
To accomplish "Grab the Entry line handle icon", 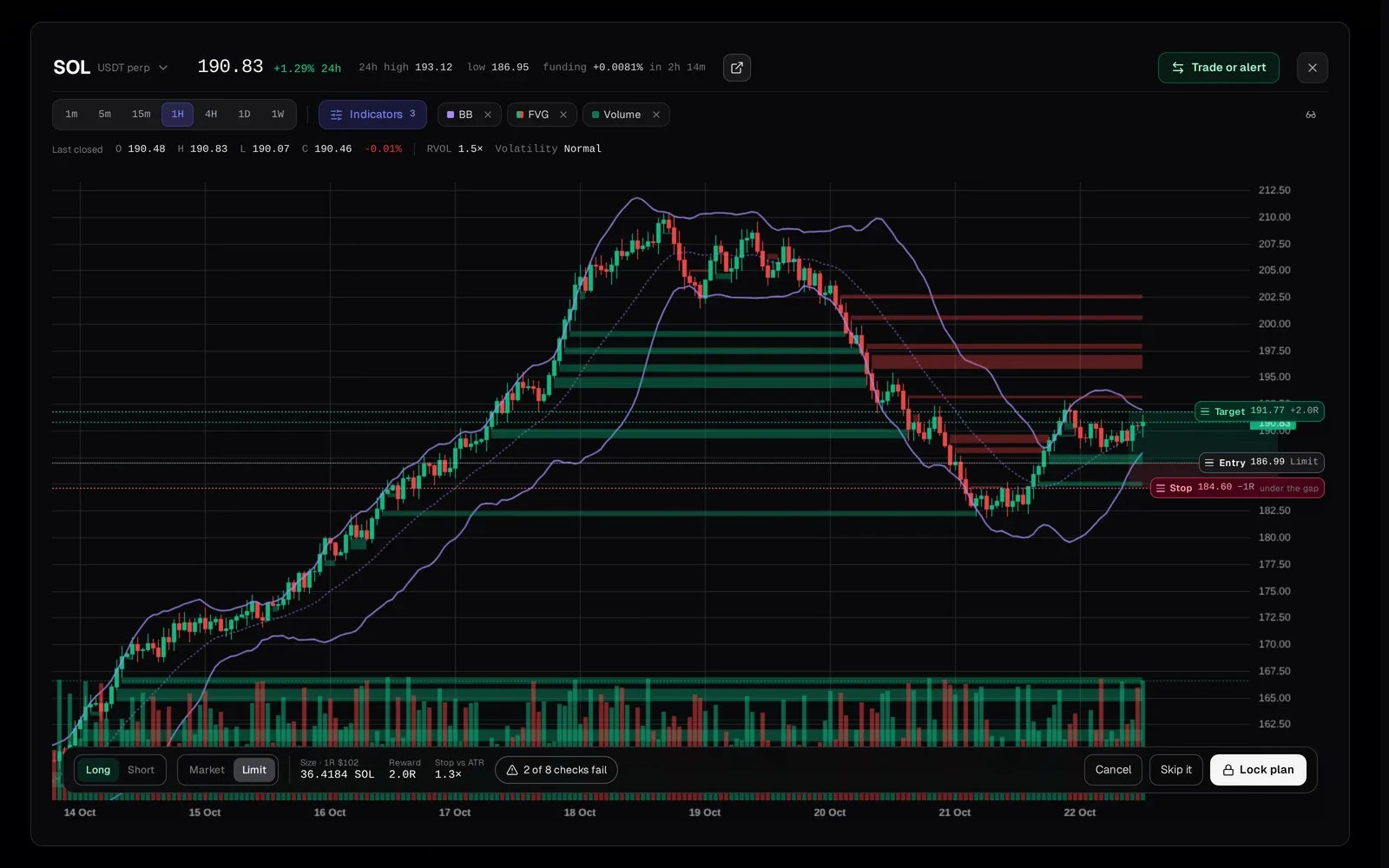I will (1209, 463).
